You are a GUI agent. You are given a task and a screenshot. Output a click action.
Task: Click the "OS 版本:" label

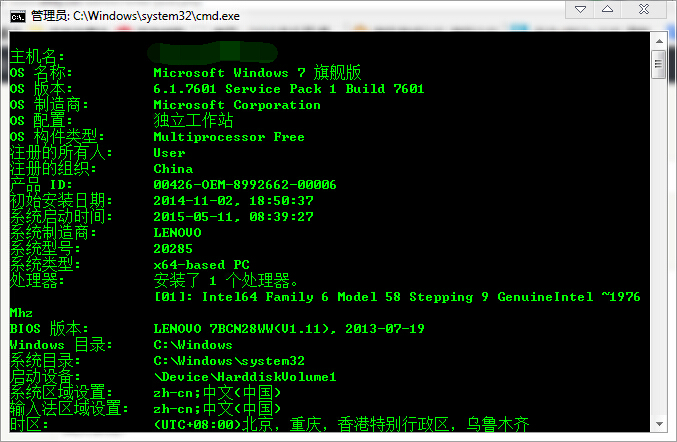click(x=41, y=88)
